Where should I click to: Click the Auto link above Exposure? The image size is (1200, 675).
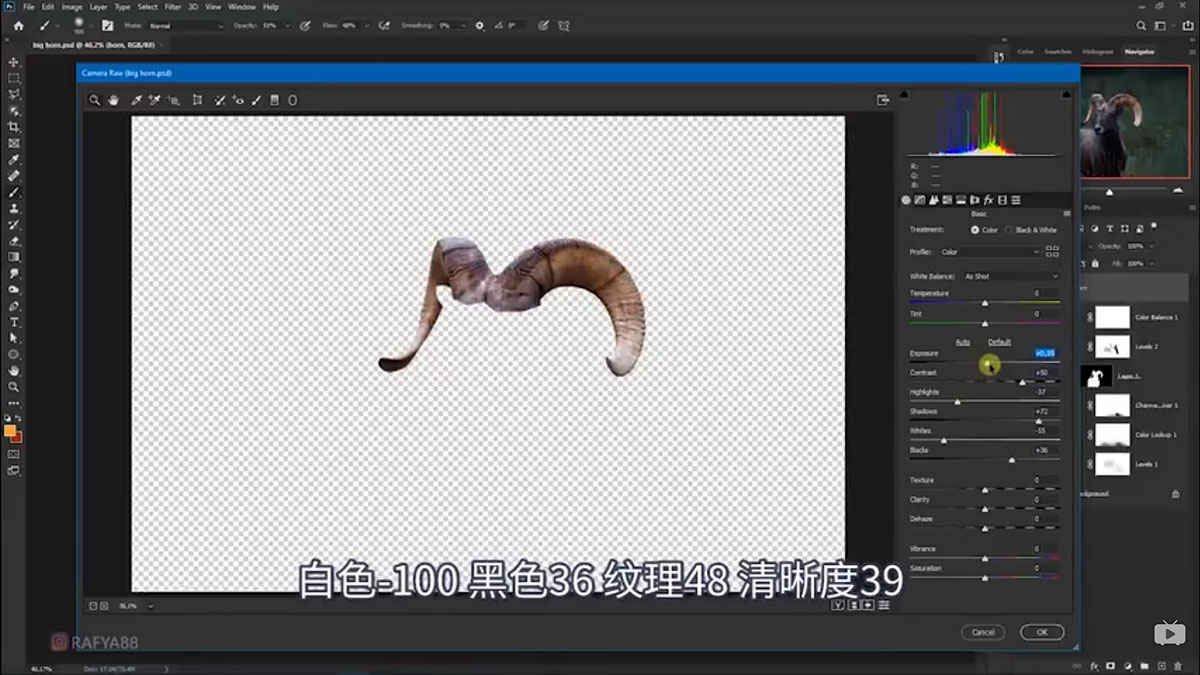coord(963,342)
